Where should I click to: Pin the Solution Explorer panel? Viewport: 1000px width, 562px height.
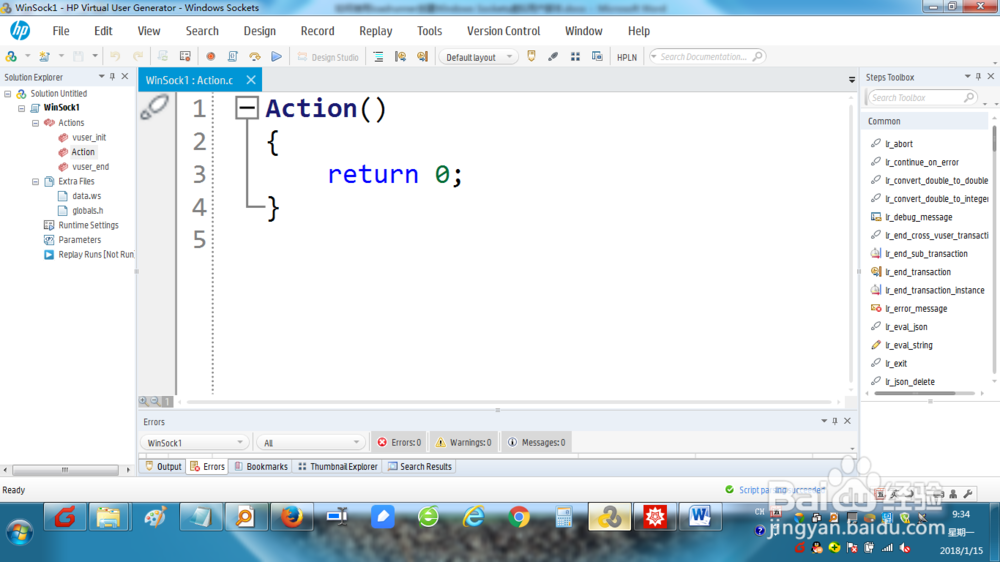tap(112, 77)
